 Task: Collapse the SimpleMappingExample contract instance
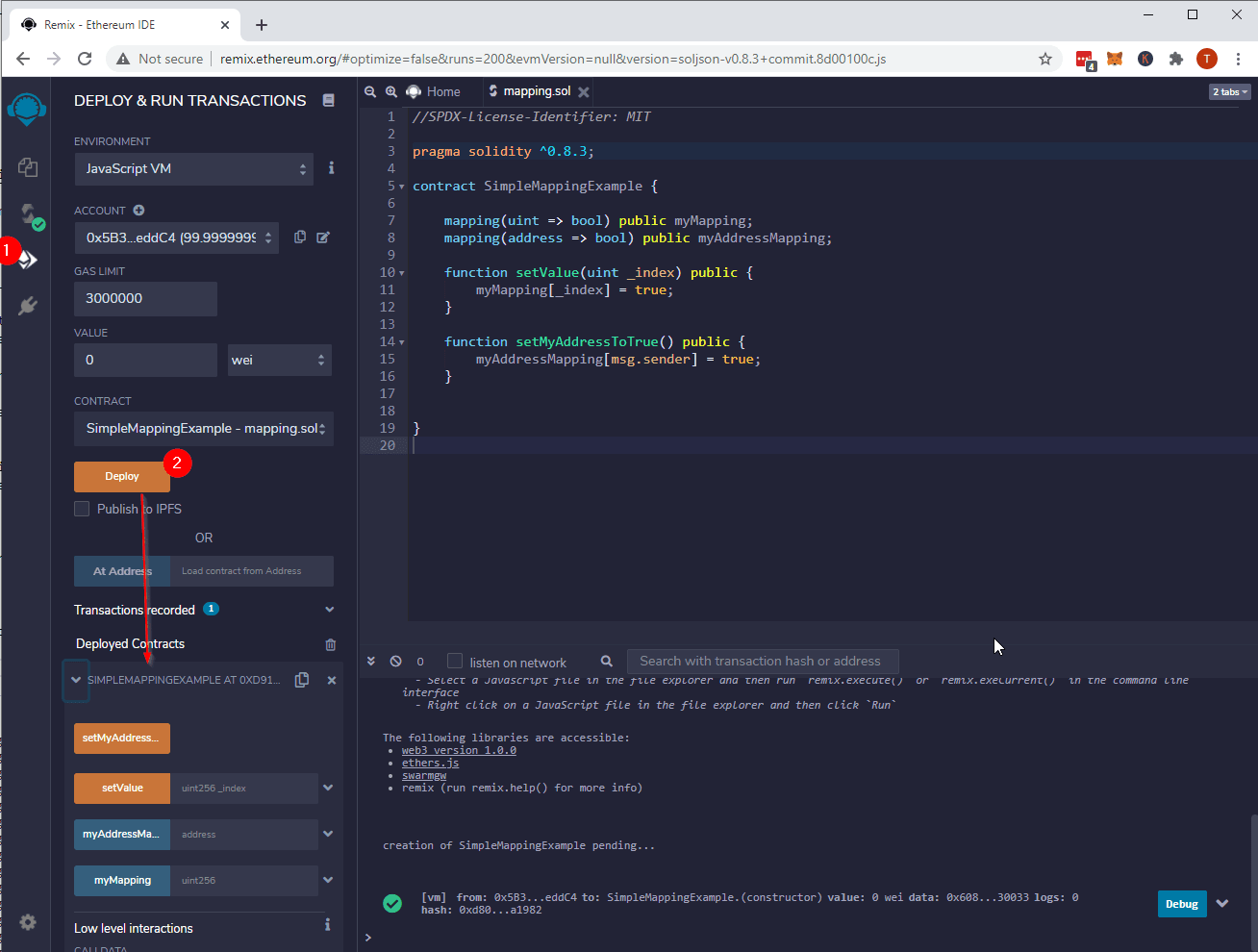(x=76, y=680)
